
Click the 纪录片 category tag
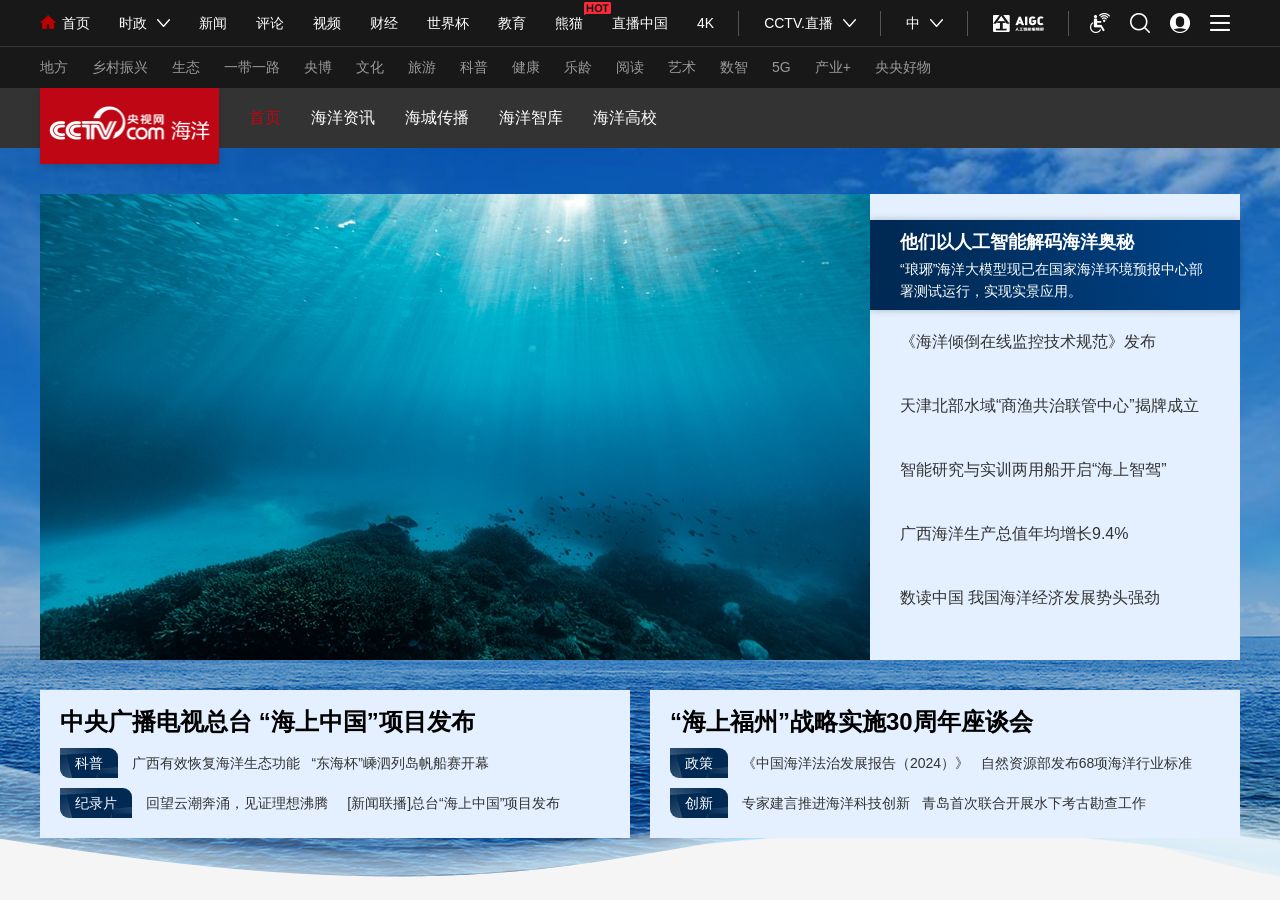tap(96, 803)
